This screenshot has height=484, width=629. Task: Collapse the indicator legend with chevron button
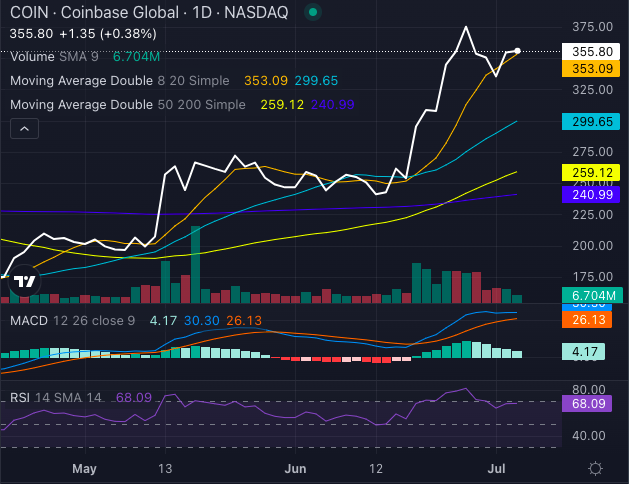(x=24, y=129)
